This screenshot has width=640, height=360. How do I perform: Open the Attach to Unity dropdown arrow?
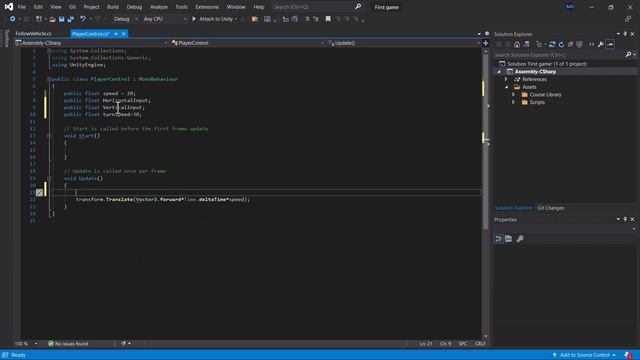(236, 19)
